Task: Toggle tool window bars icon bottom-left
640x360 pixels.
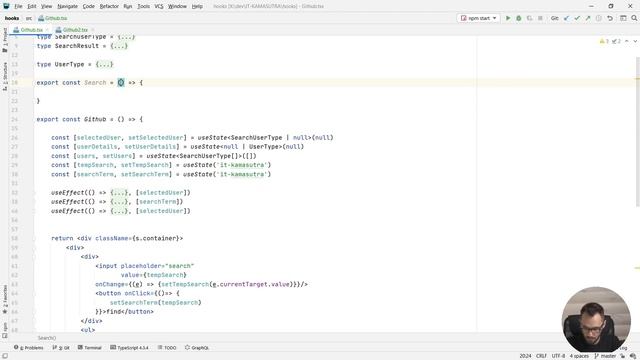Action: (4, 356)
